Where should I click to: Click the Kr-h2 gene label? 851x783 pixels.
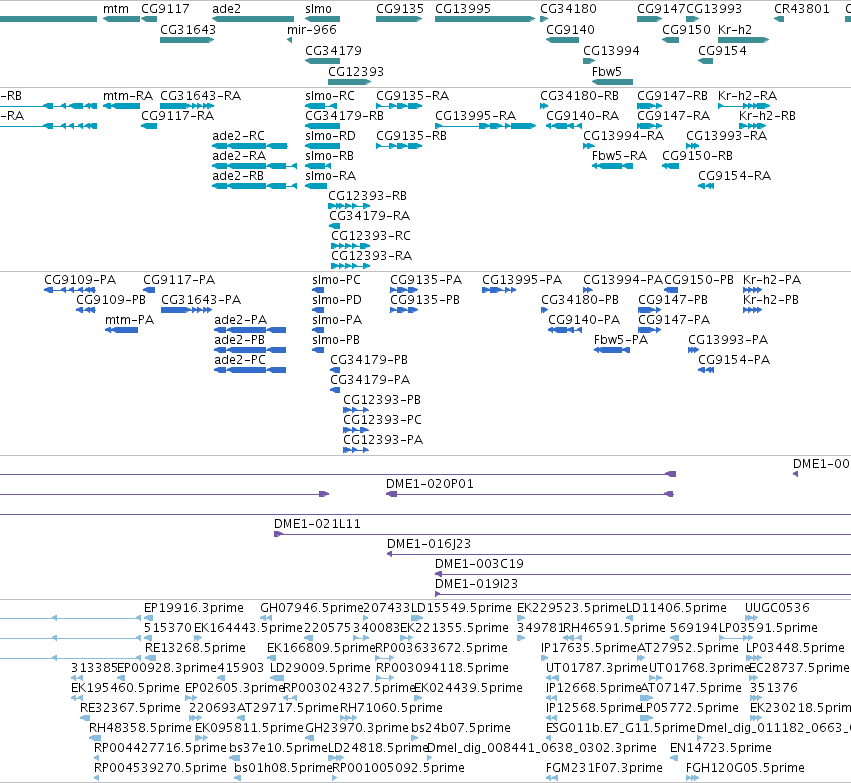pyautogui.click(x=734, y=29)
